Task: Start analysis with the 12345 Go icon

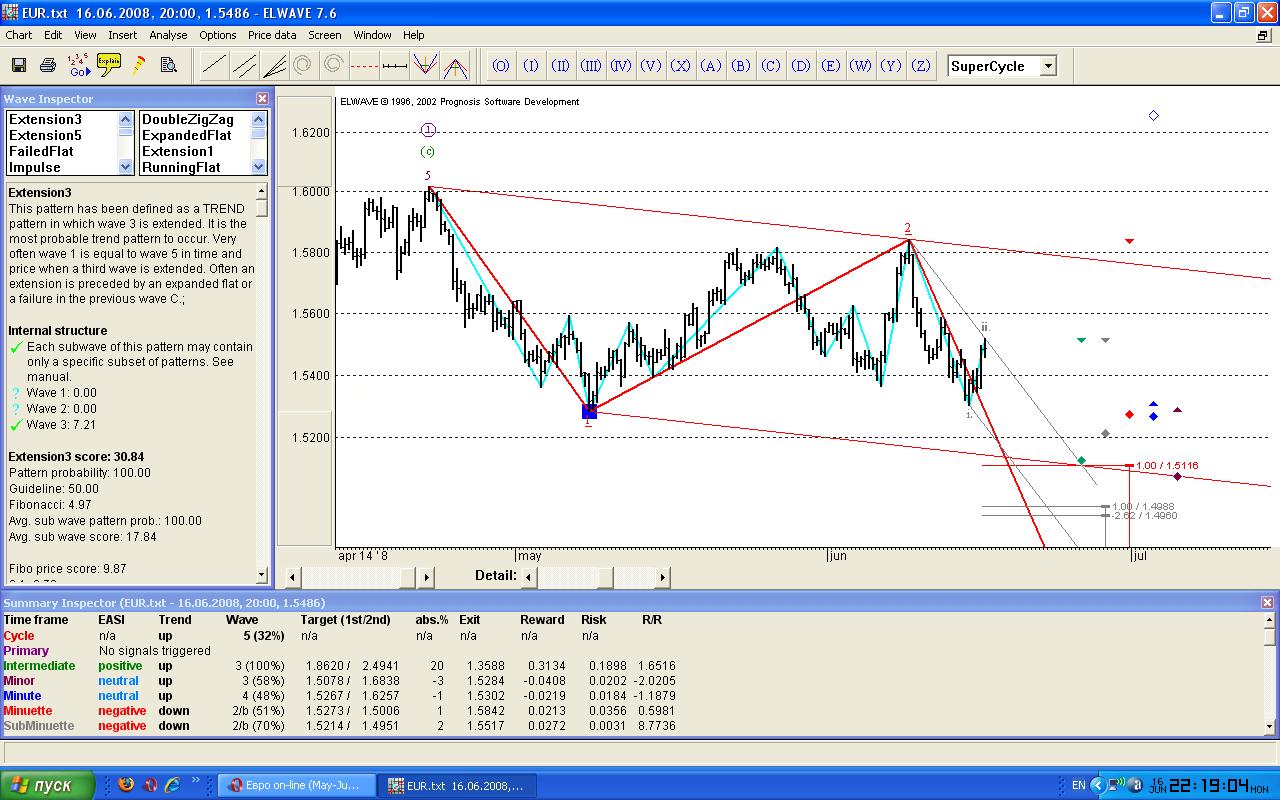Action: tap(78, 66)
